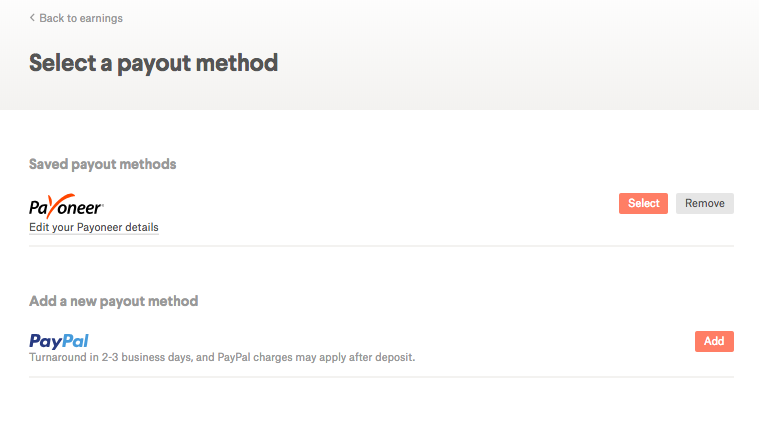Click the divider line below the PayPal row
759x431 pixels.
(x=381, y=376)
